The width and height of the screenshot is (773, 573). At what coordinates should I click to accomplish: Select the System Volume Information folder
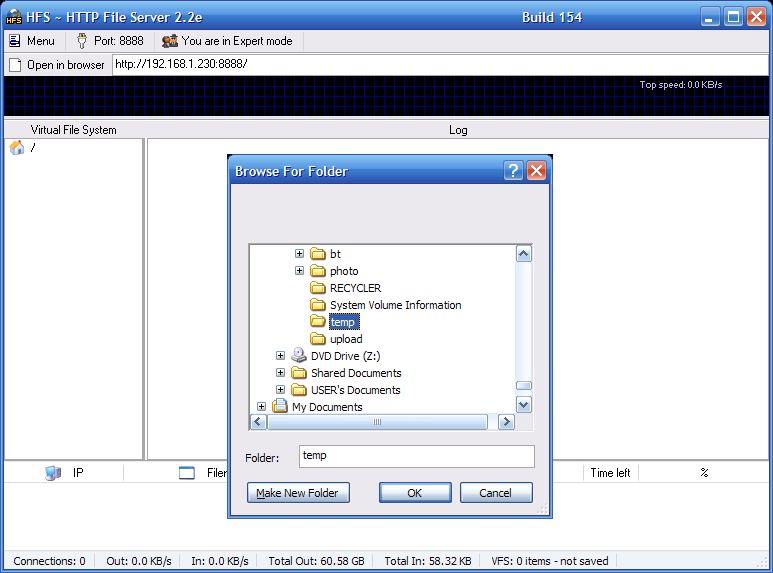395,305
